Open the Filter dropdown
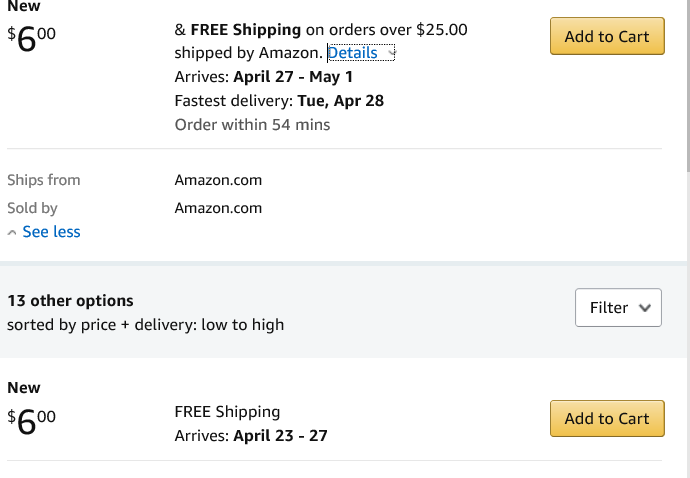Image resolution: width=690 pixels, height=478 pixels. click(618, 308)
